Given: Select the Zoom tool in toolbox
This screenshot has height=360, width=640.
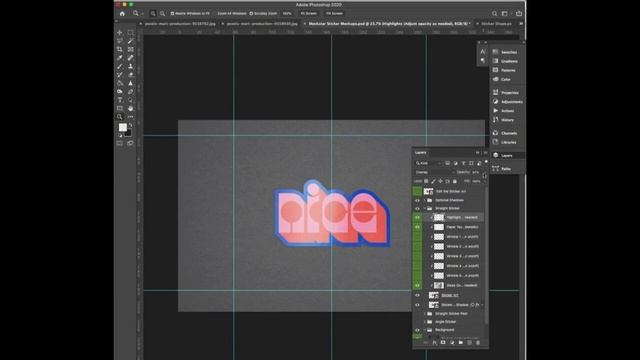Looking at the screenshot, I should point(120,117).
